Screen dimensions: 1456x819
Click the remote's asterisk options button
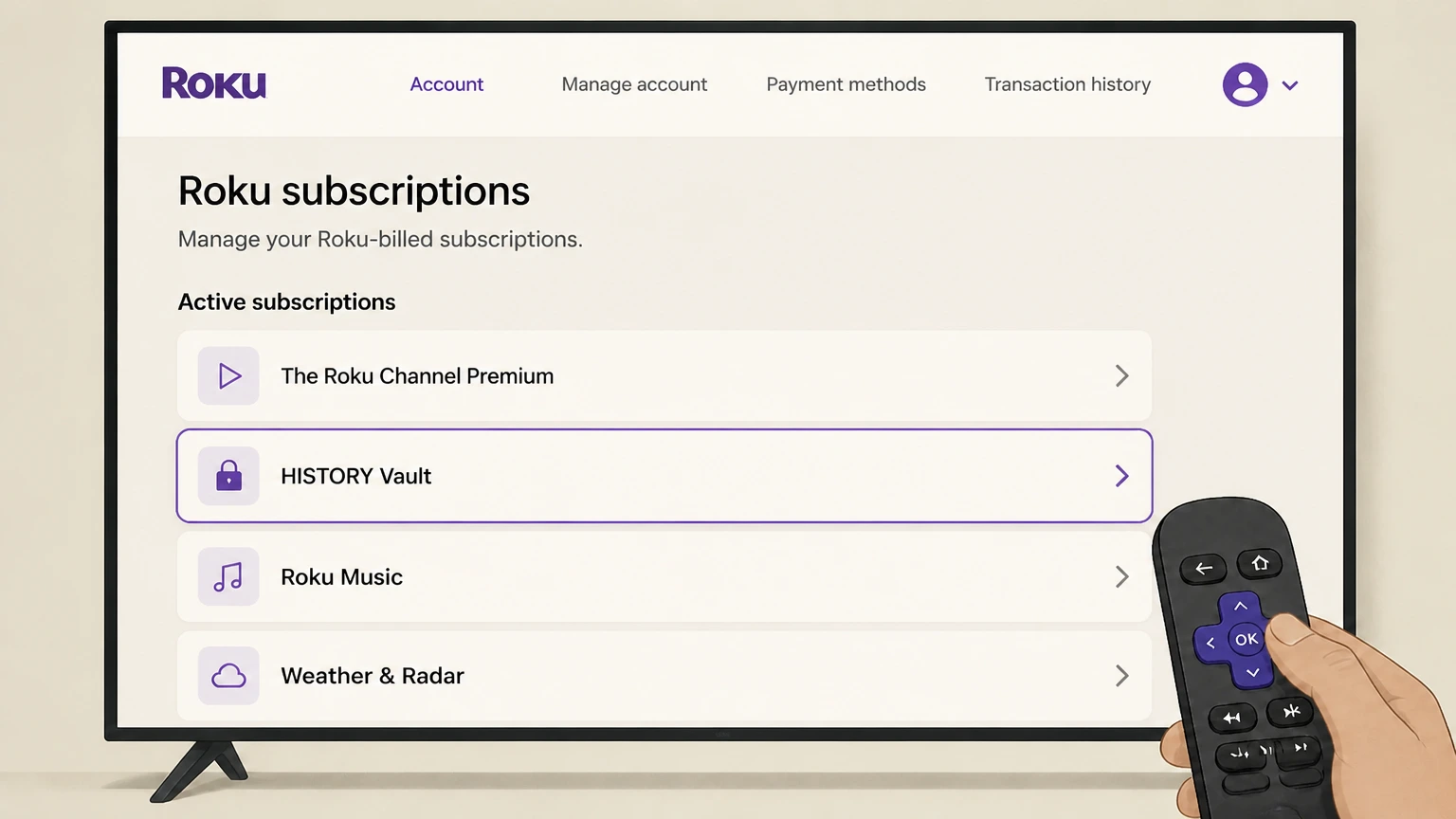click(1291, 711)
